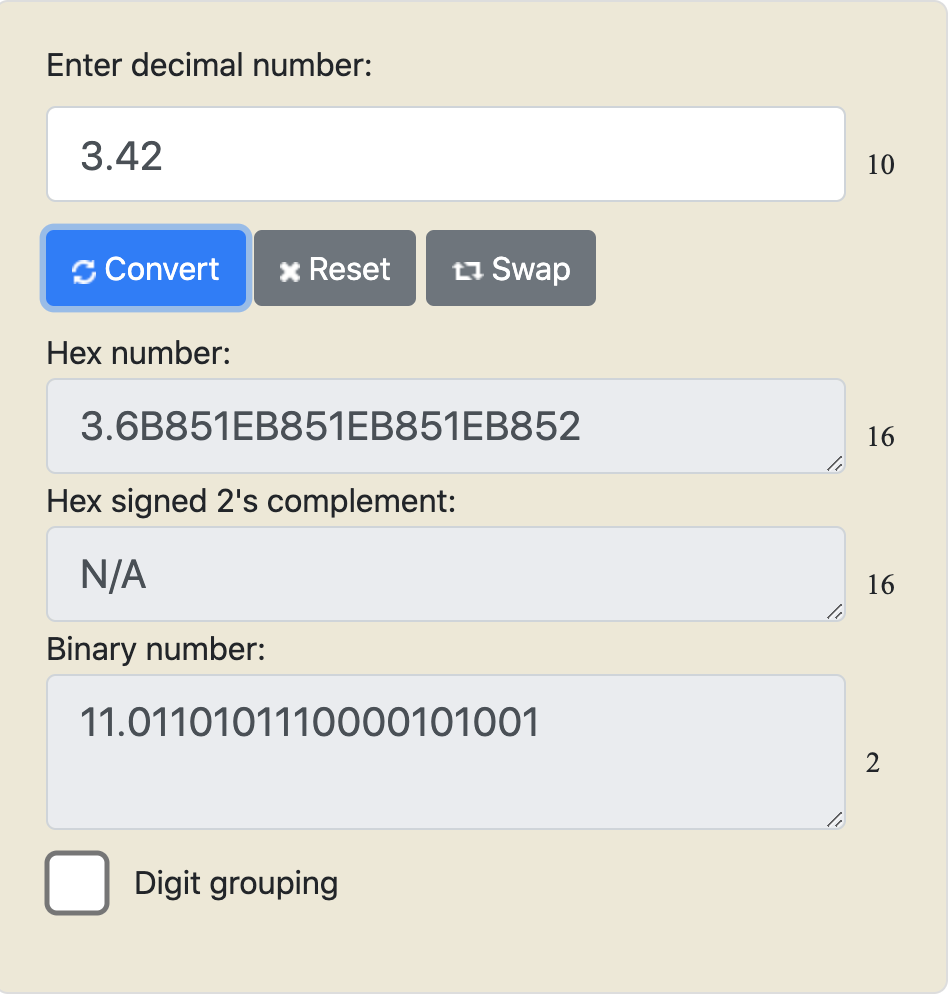Click the resize handle on Hex number field
The image size is (948, 996).
836,464
